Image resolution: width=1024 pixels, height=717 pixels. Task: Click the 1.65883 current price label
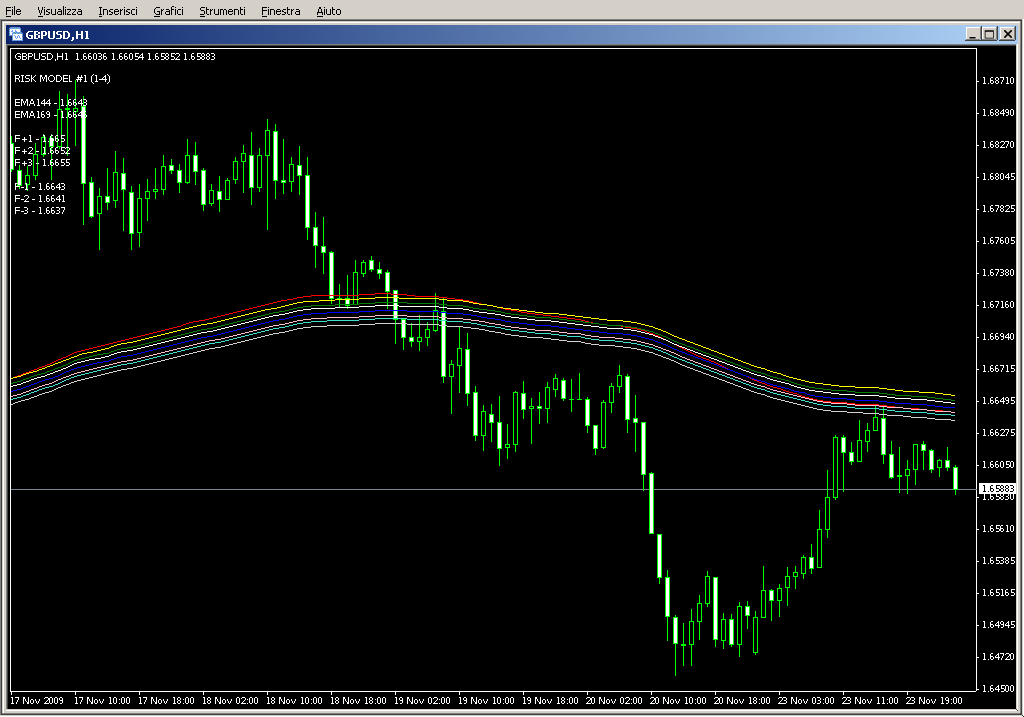[x=997, y=488]
